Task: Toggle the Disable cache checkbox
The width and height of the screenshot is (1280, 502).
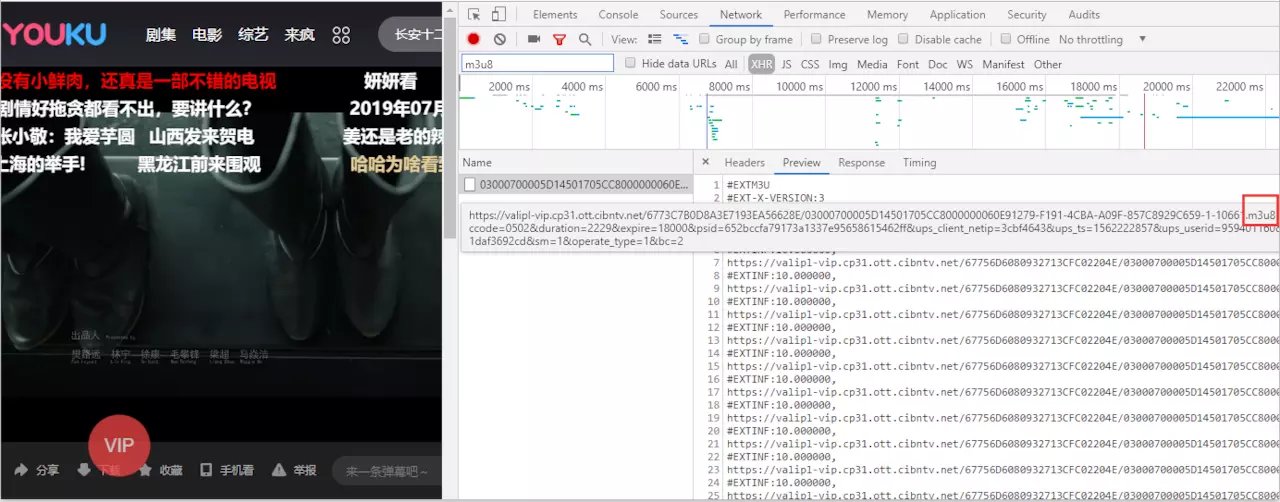Action: click(903, 40)
